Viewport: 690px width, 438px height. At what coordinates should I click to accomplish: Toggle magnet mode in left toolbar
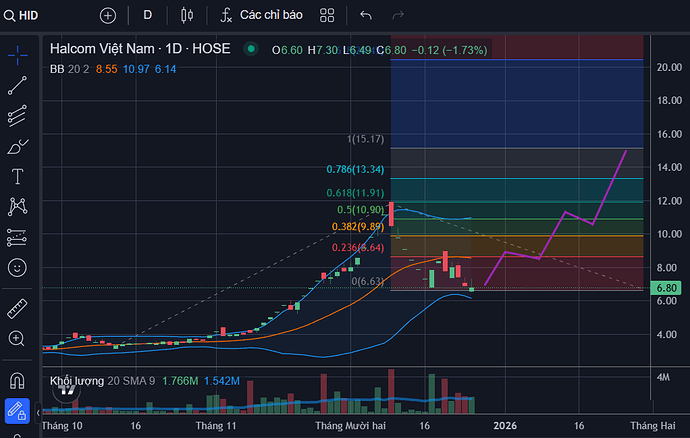17,380
